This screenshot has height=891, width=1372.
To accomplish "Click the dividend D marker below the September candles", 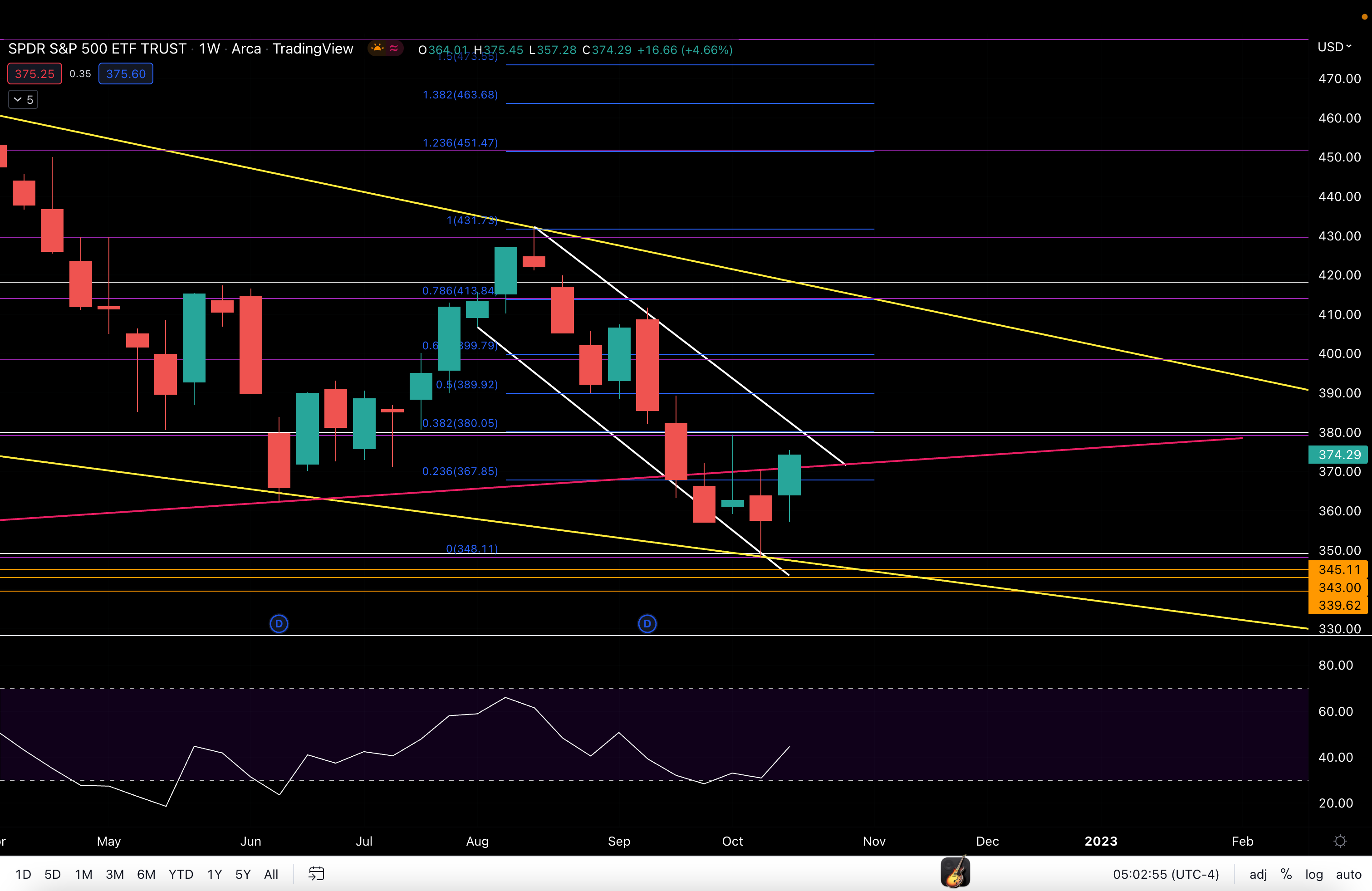I will pyautogui.click(x=647, y=624).
